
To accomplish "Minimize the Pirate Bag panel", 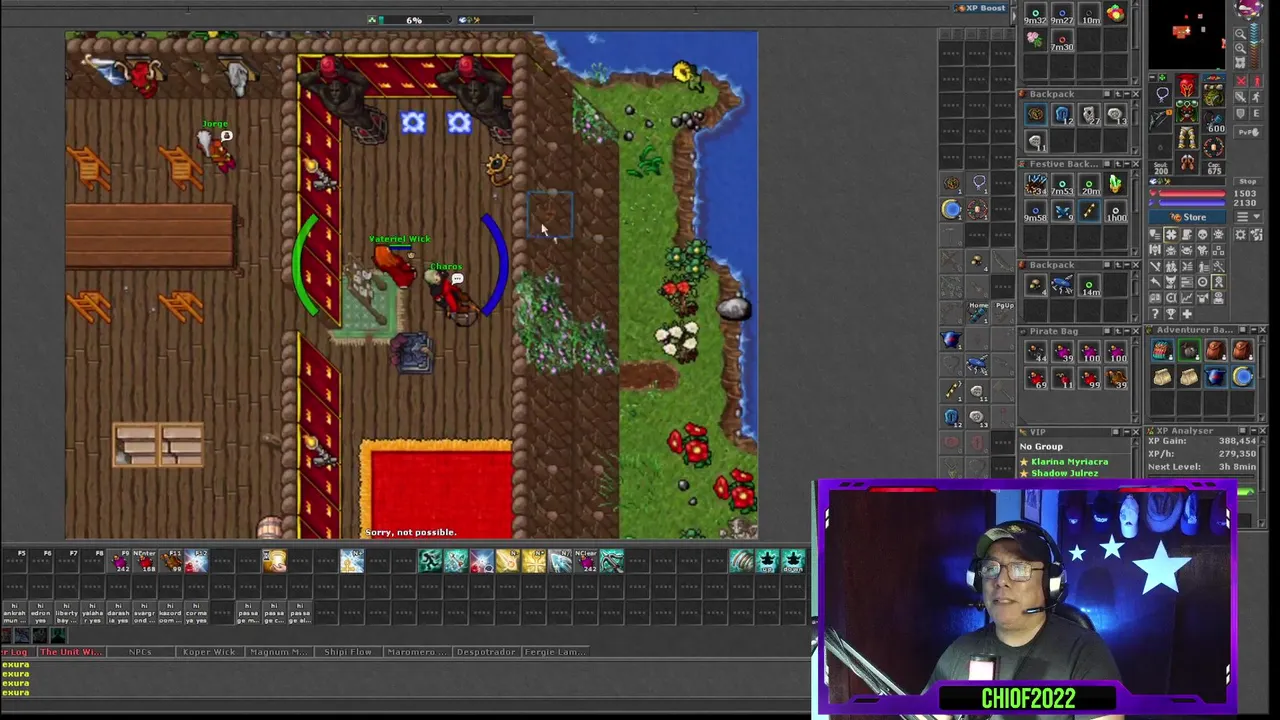I will coord(1127,331).
